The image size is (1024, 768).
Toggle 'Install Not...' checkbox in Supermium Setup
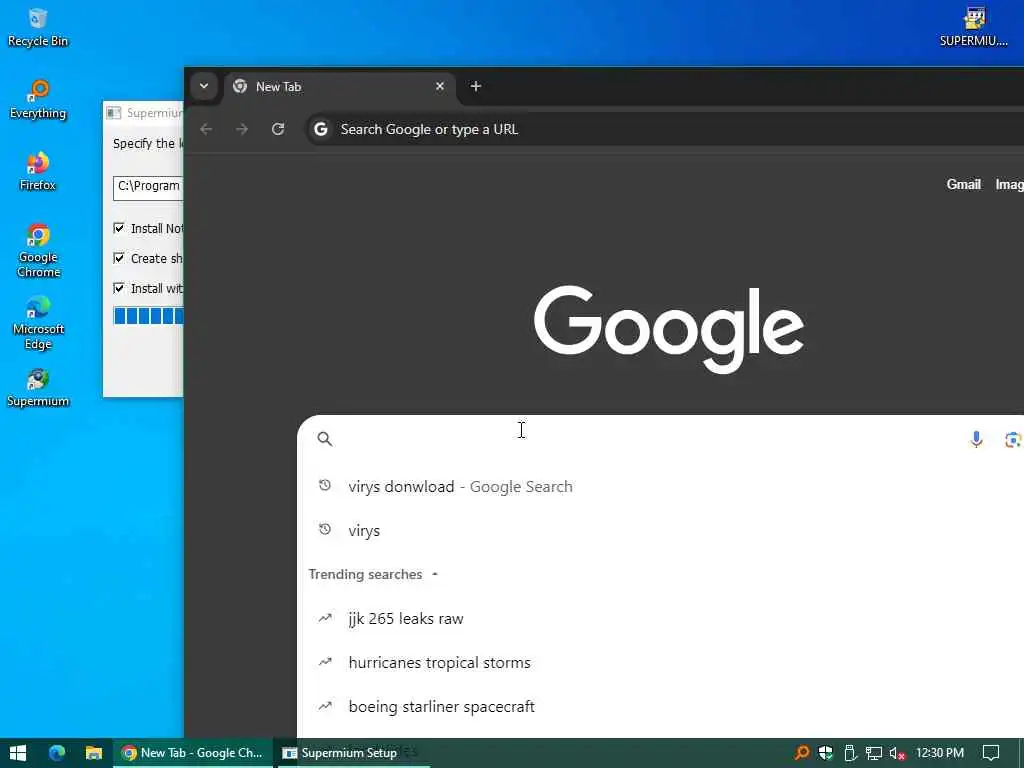(x=119, y=228)
